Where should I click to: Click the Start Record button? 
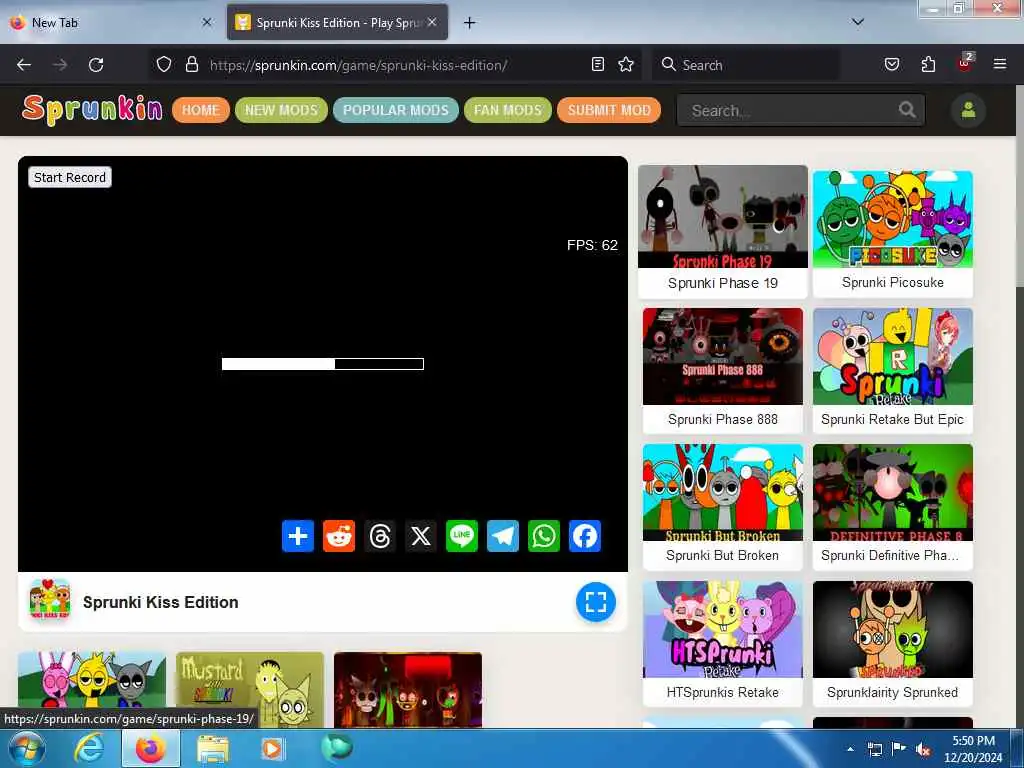coord(70,177)
